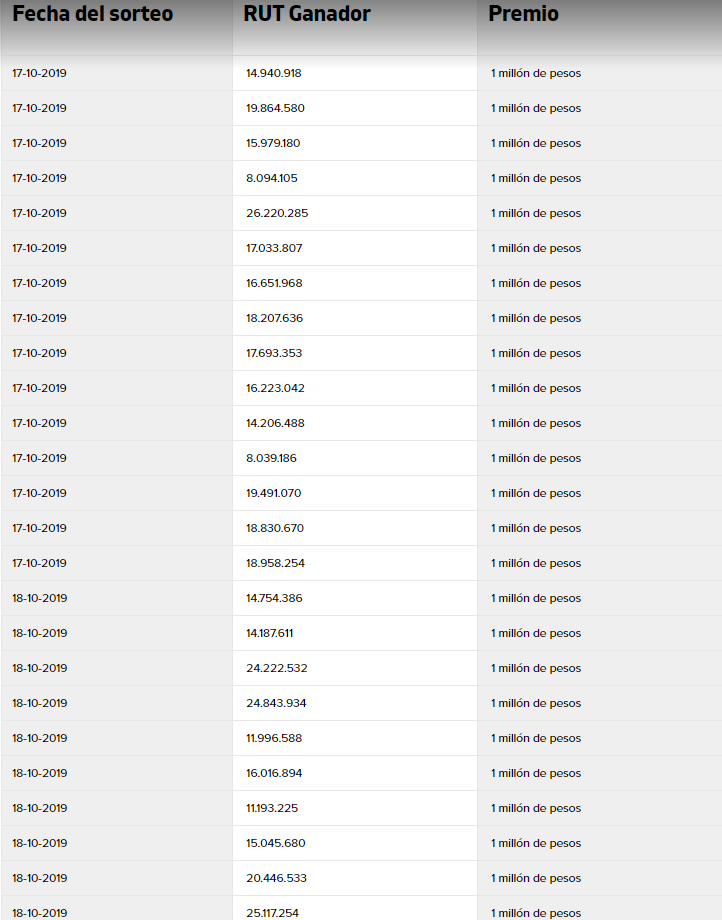Select RUT 14.940.918 cell

(x=274, y=73)
